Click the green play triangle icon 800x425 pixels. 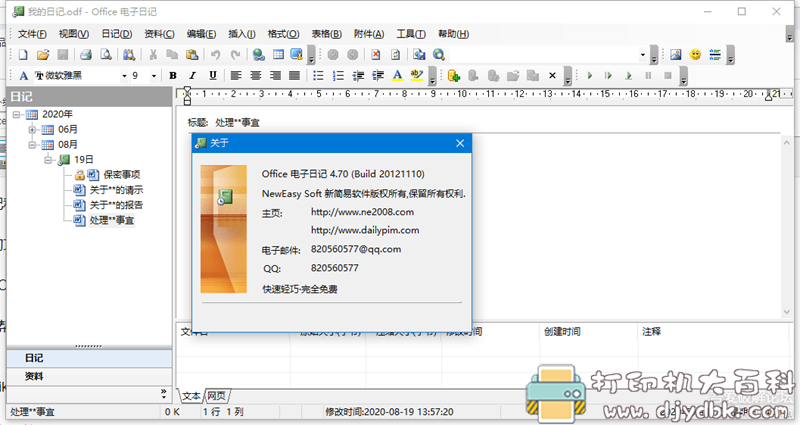coord(589,76)
